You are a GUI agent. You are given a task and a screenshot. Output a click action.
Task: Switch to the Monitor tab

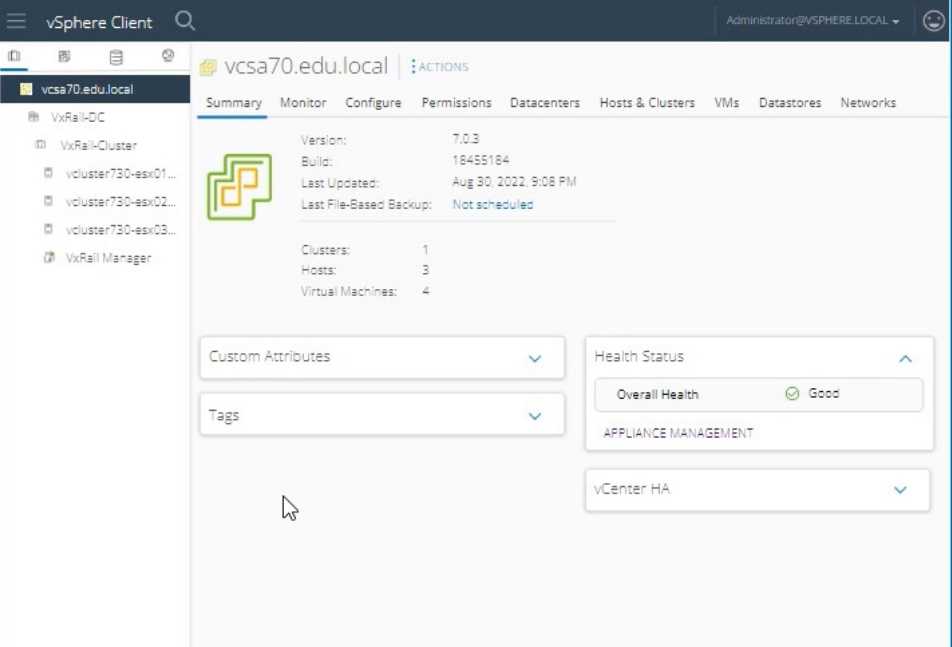point(302,102)
